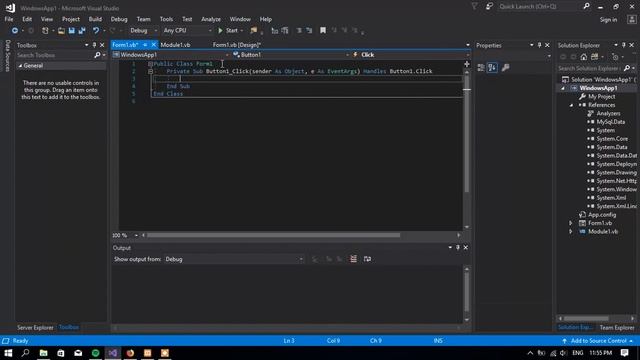Open the Button1 object dropdown
The image size is (640, 360).
pos(291,55)
